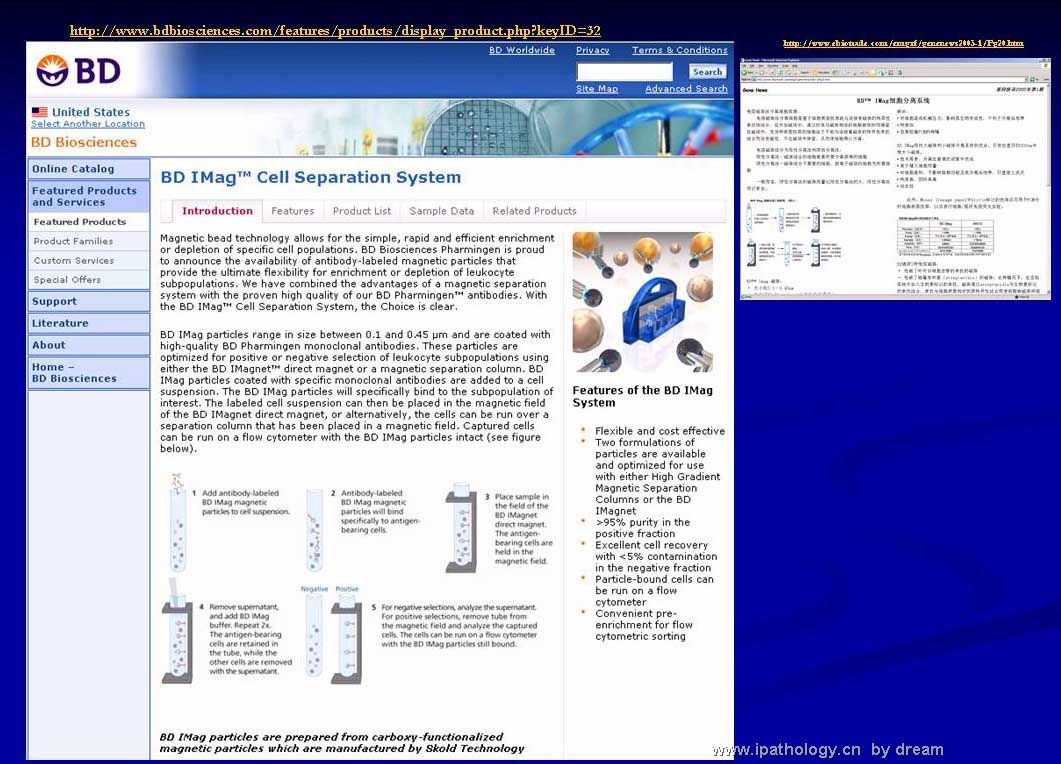Switch to the Product List tab

[361, 211]
